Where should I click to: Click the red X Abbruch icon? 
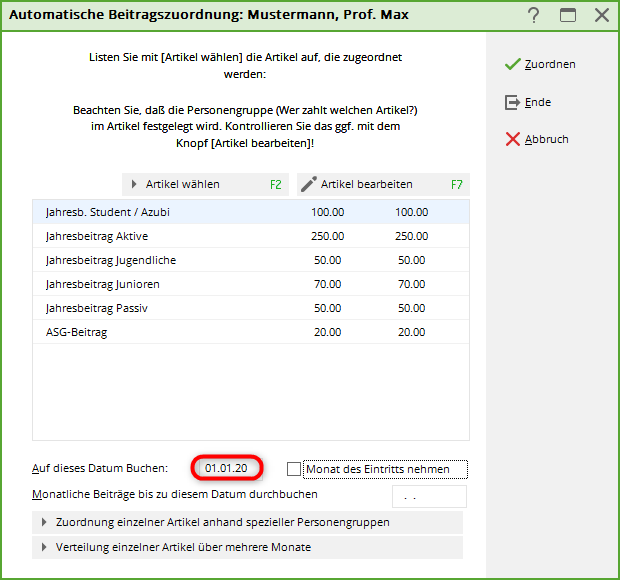pyautogui.click(x=513, y=139)
